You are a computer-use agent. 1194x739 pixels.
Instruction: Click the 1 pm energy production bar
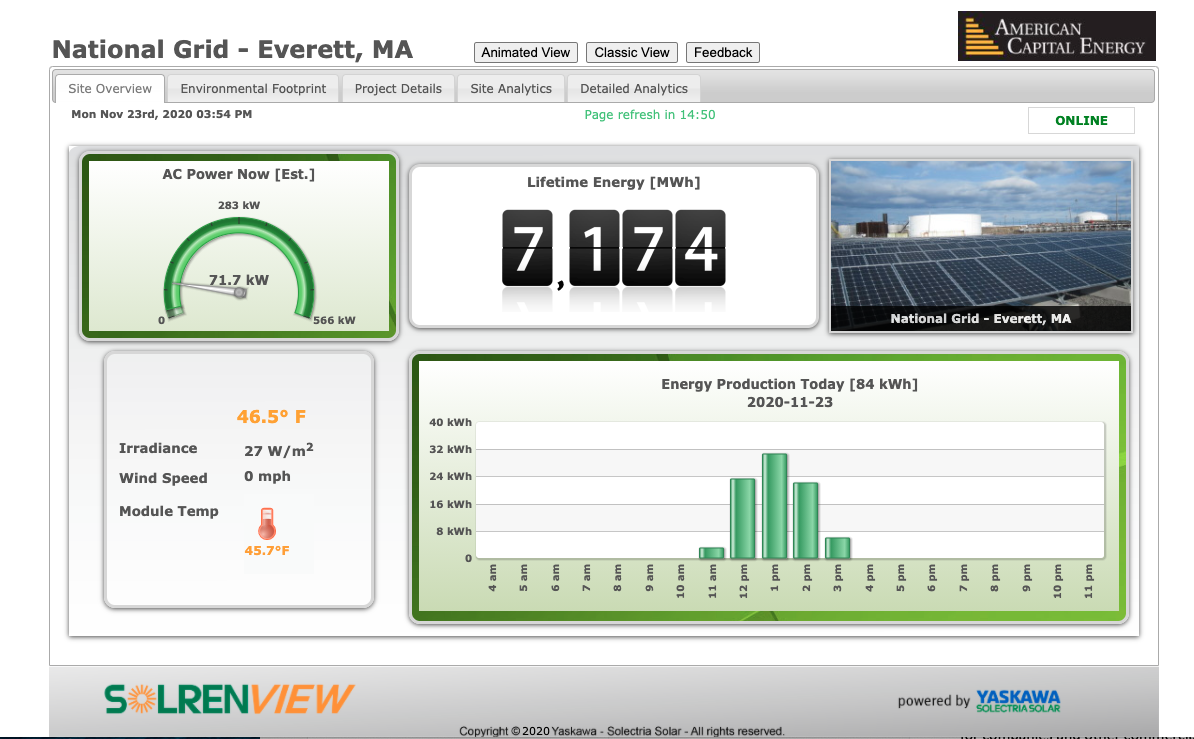coord(774,506)
